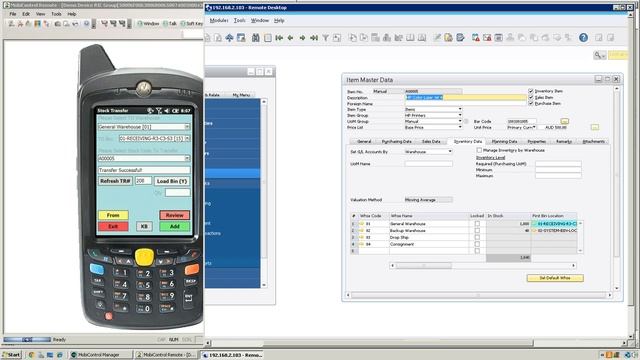The height and width of the screenshot is (360, 640).
Task: Click the Sort icon next to filter
Action: 337,38
